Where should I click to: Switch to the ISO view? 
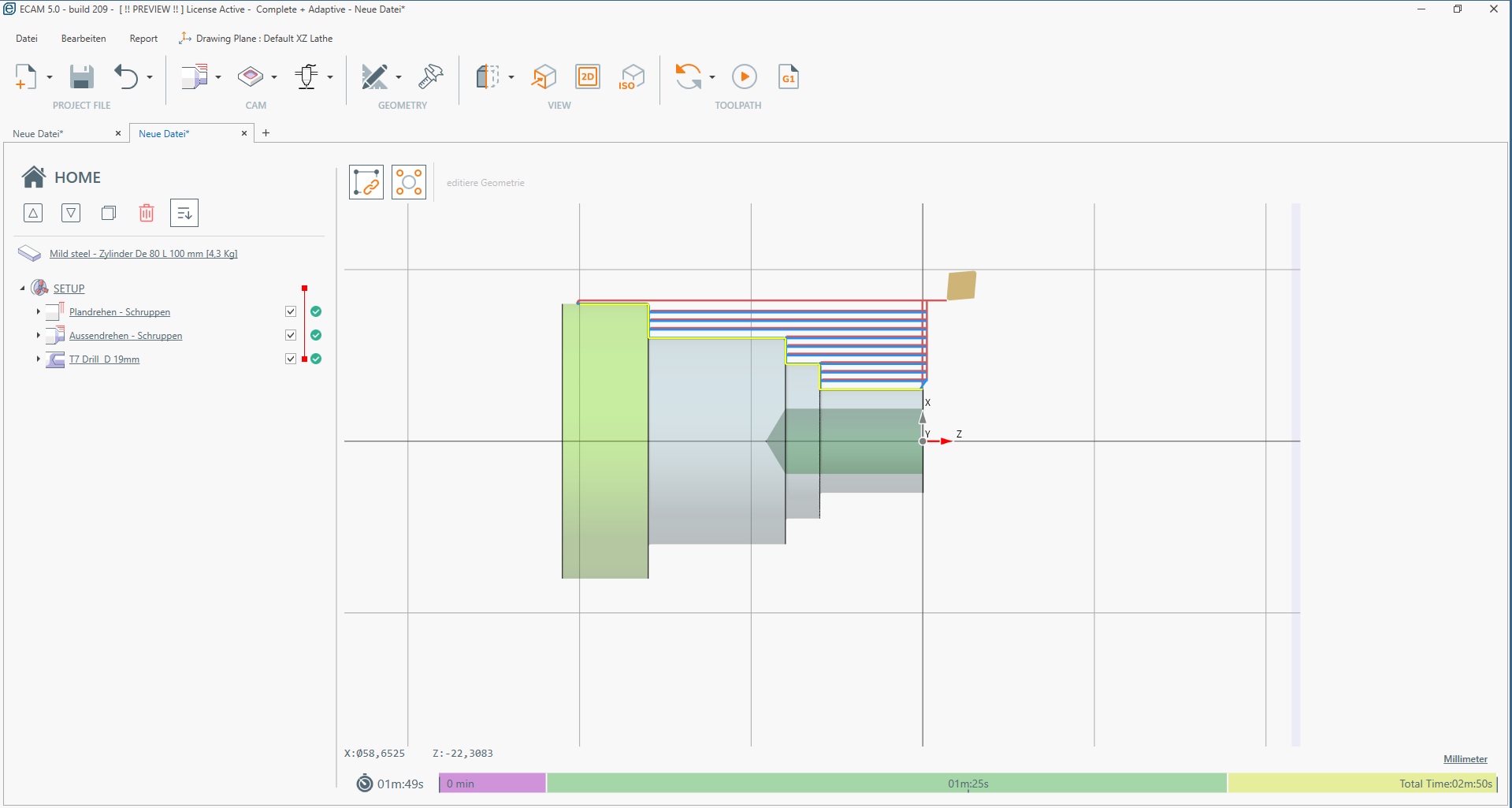[x=631, y=77]
